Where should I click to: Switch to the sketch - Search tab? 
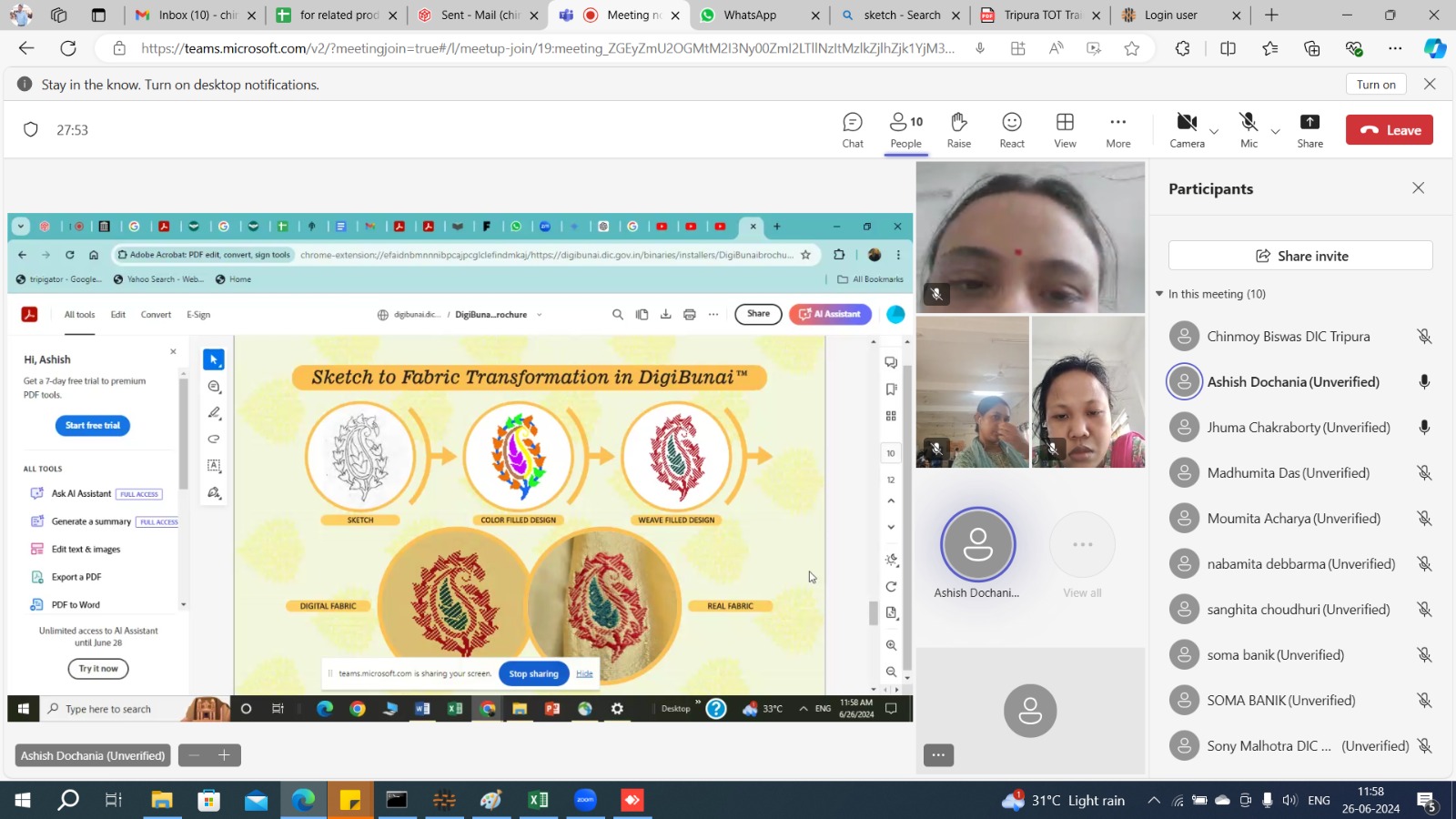pyautogui.click(x=901, y=15)
